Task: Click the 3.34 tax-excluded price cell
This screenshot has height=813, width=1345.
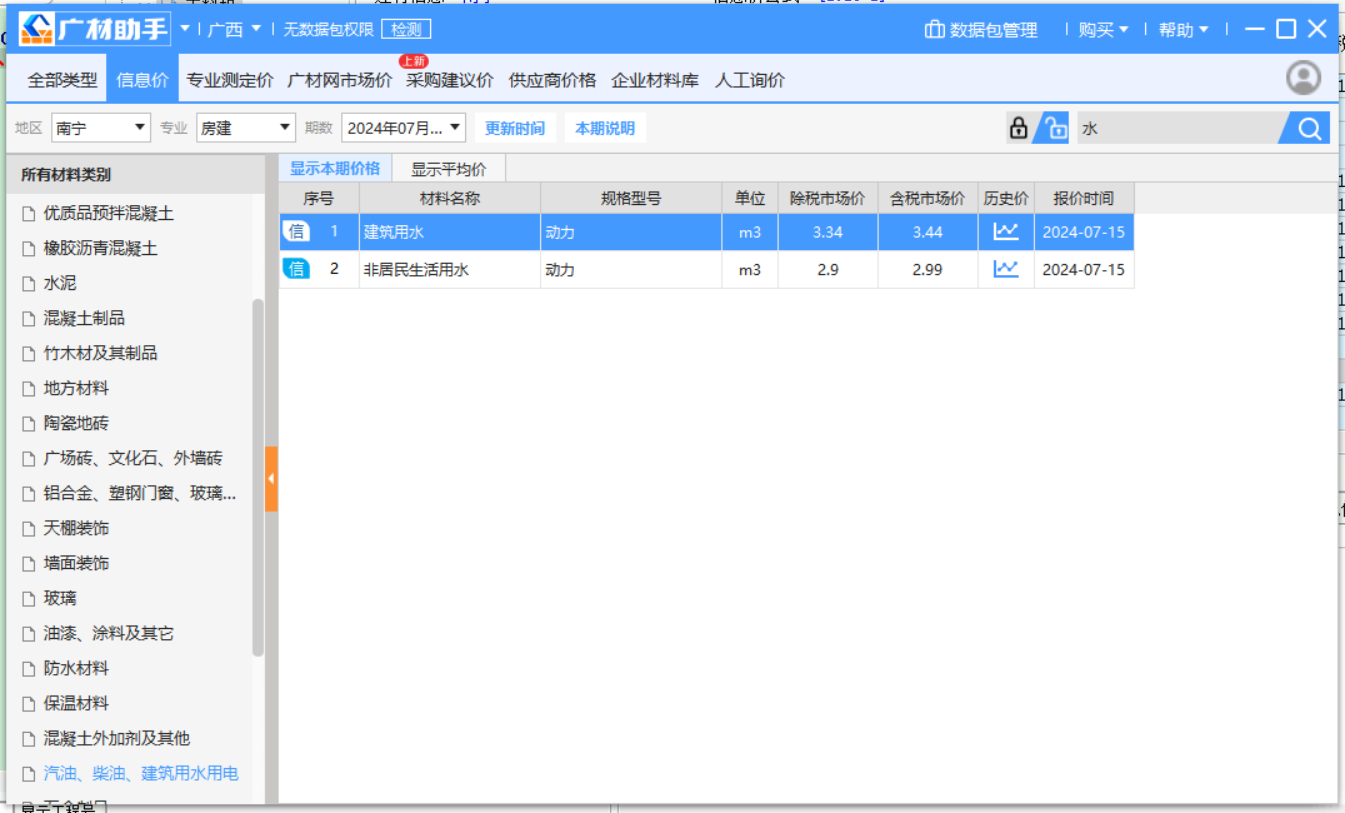Action: click(x=827, y=232)
